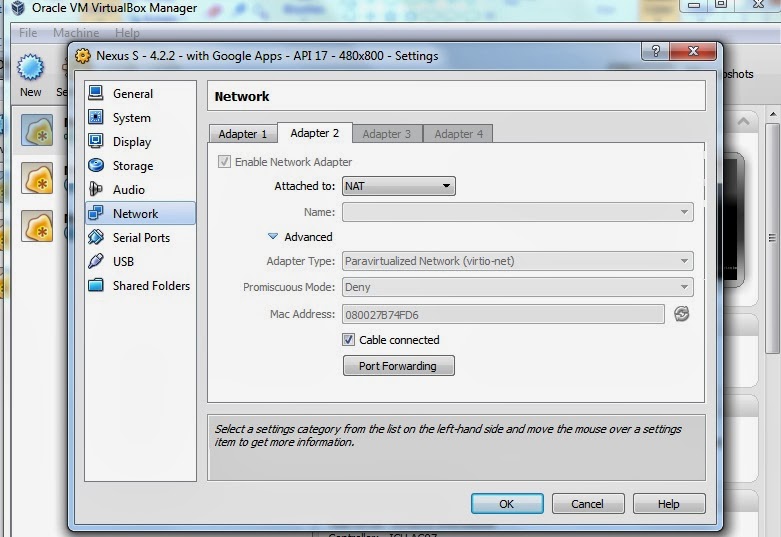Toggle the Cable connected checkbox
Screen dimensions: 781x537
pyautogui.click(x=348, y=340)
